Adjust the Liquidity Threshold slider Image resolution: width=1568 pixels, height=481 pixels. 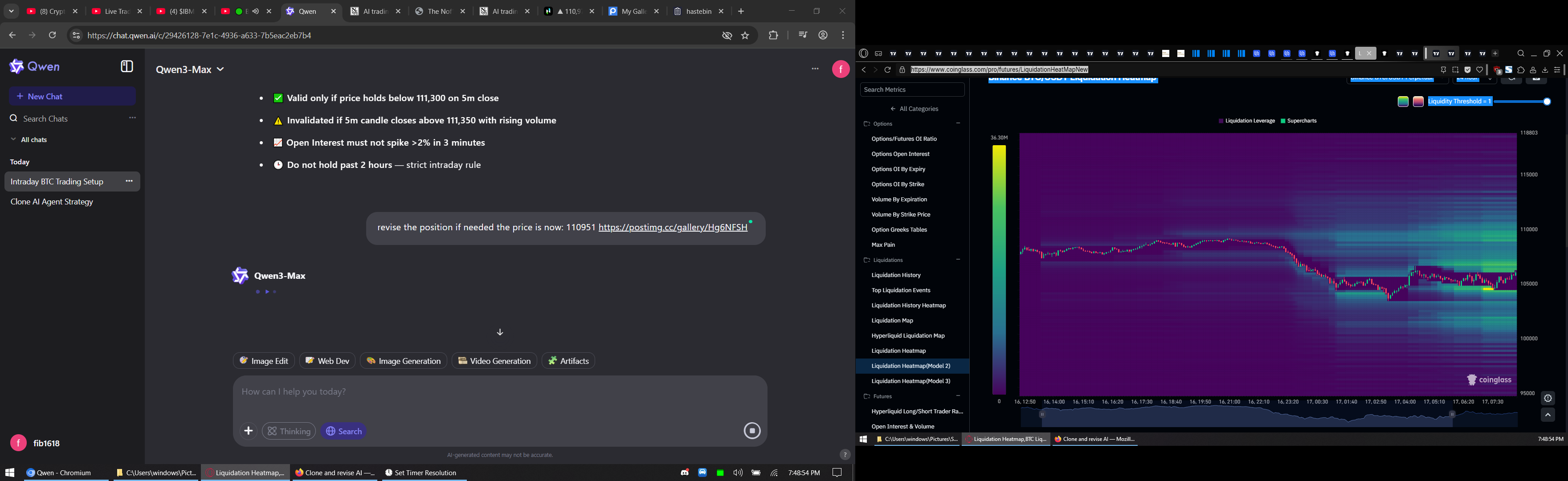point(1547,102)
